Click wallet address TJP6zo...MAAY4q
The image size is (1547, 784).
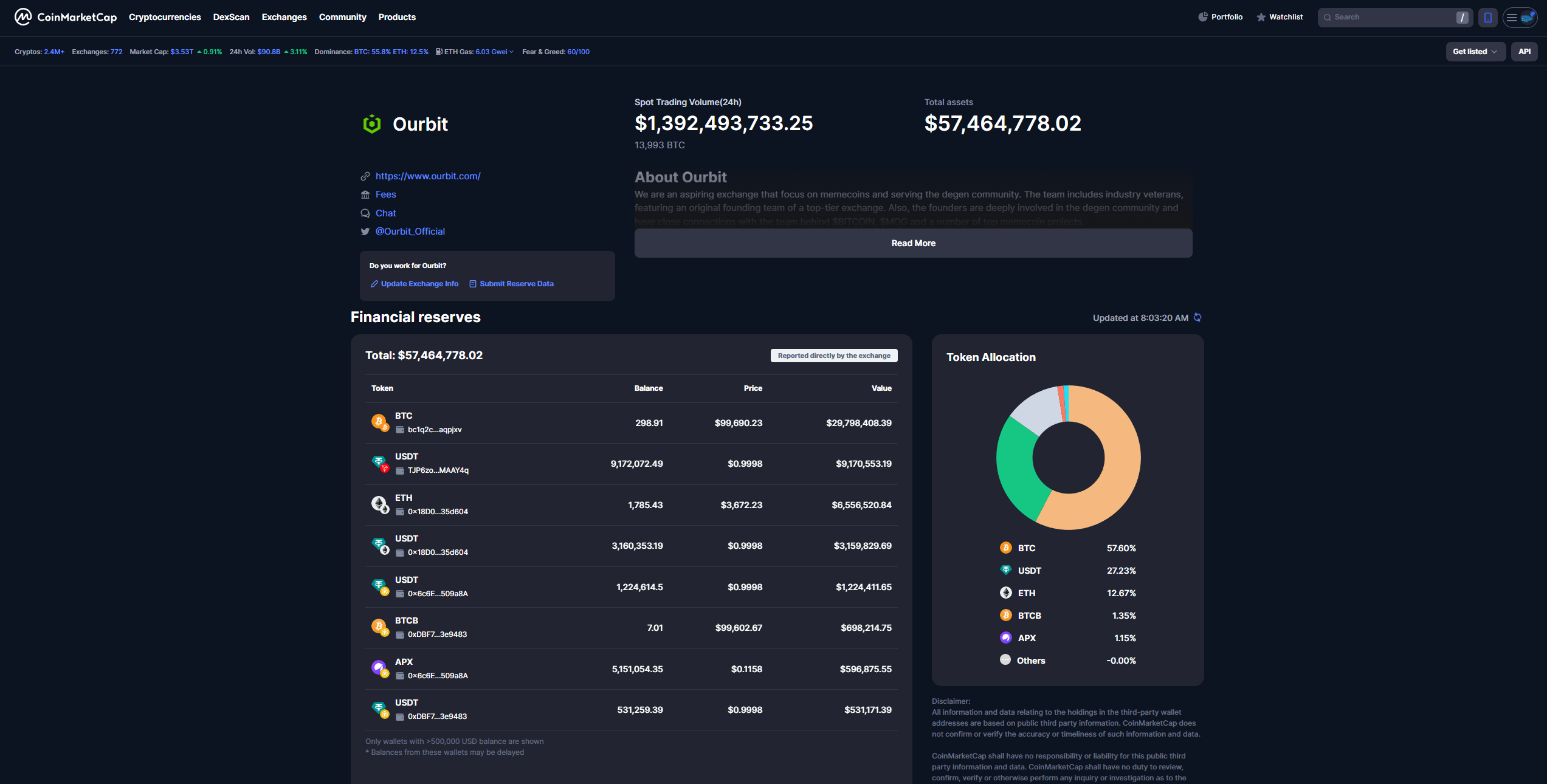438,470
